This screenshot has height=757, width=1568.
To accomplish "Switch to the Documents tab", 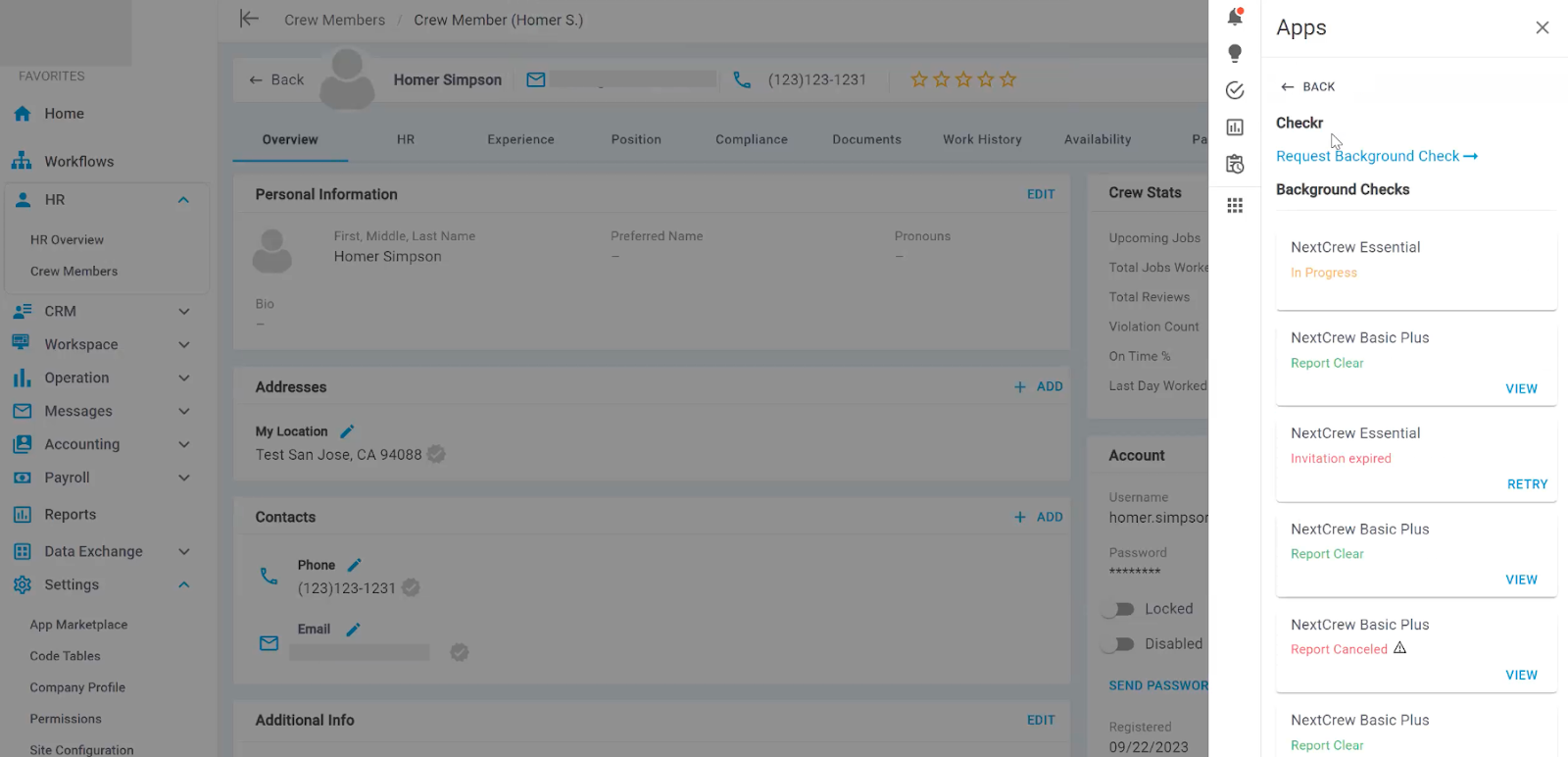I will (x=866, y=139).
